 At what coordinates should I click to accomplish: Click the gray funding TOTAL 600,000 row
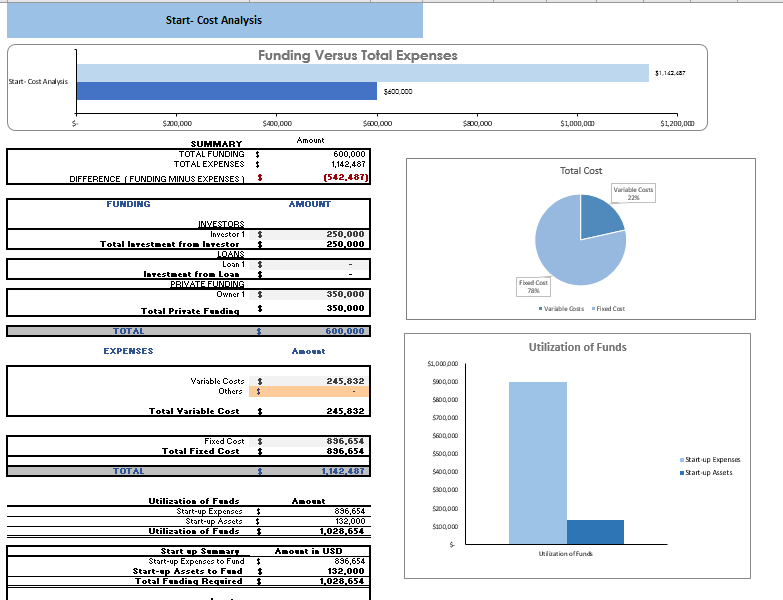[x=189, y=331]
